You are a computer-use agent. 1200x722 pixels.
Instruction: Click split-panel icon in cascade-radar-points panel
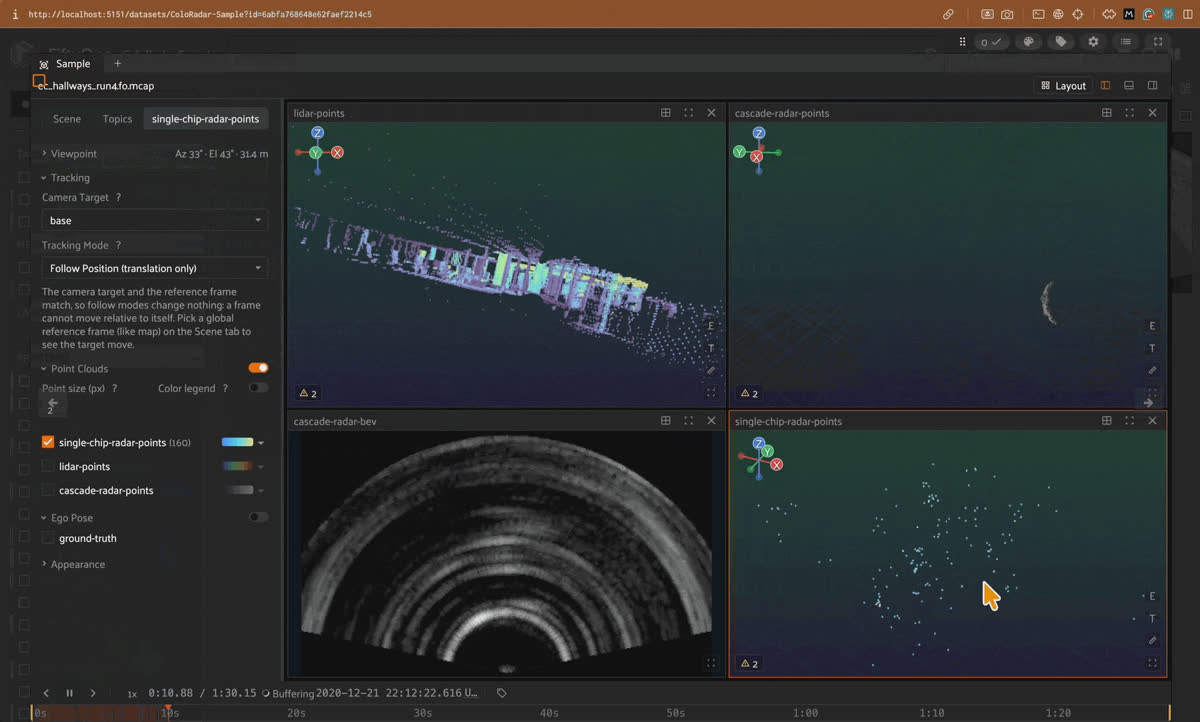click(x=1107, y=113)
